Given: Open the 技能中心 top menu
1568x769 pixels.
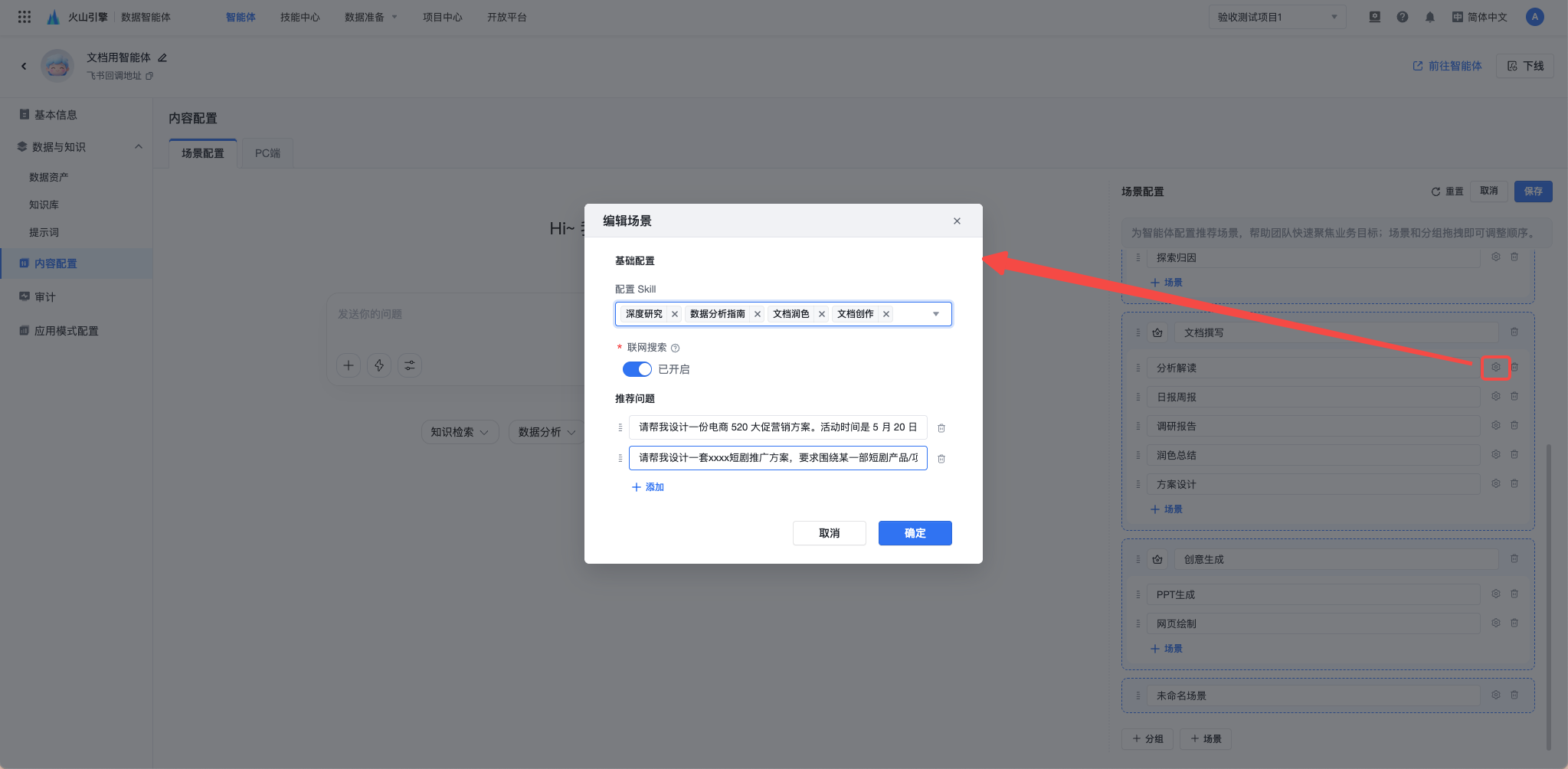Looking at the screenshot, I should click(x=300, y=17).
